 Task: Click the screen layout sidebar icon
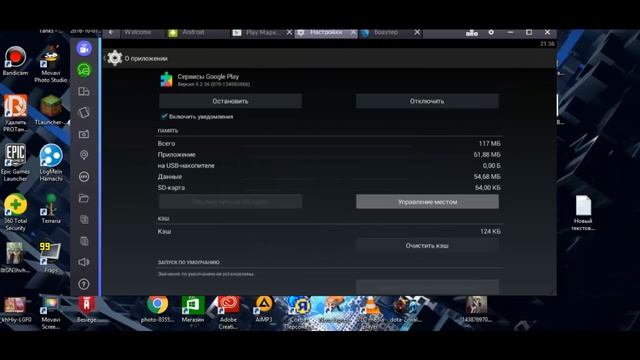(84, 91)
